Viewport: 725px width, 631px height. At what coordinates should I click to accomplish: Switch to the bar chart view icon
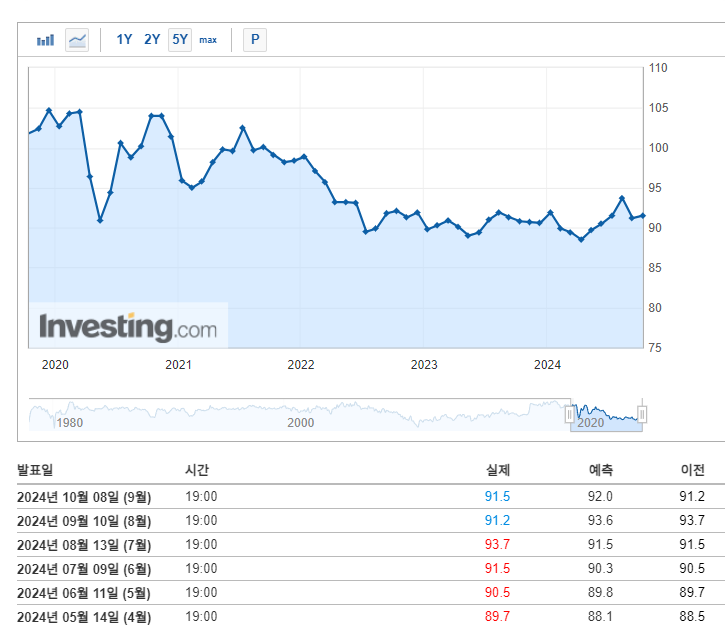coord(45,40)
